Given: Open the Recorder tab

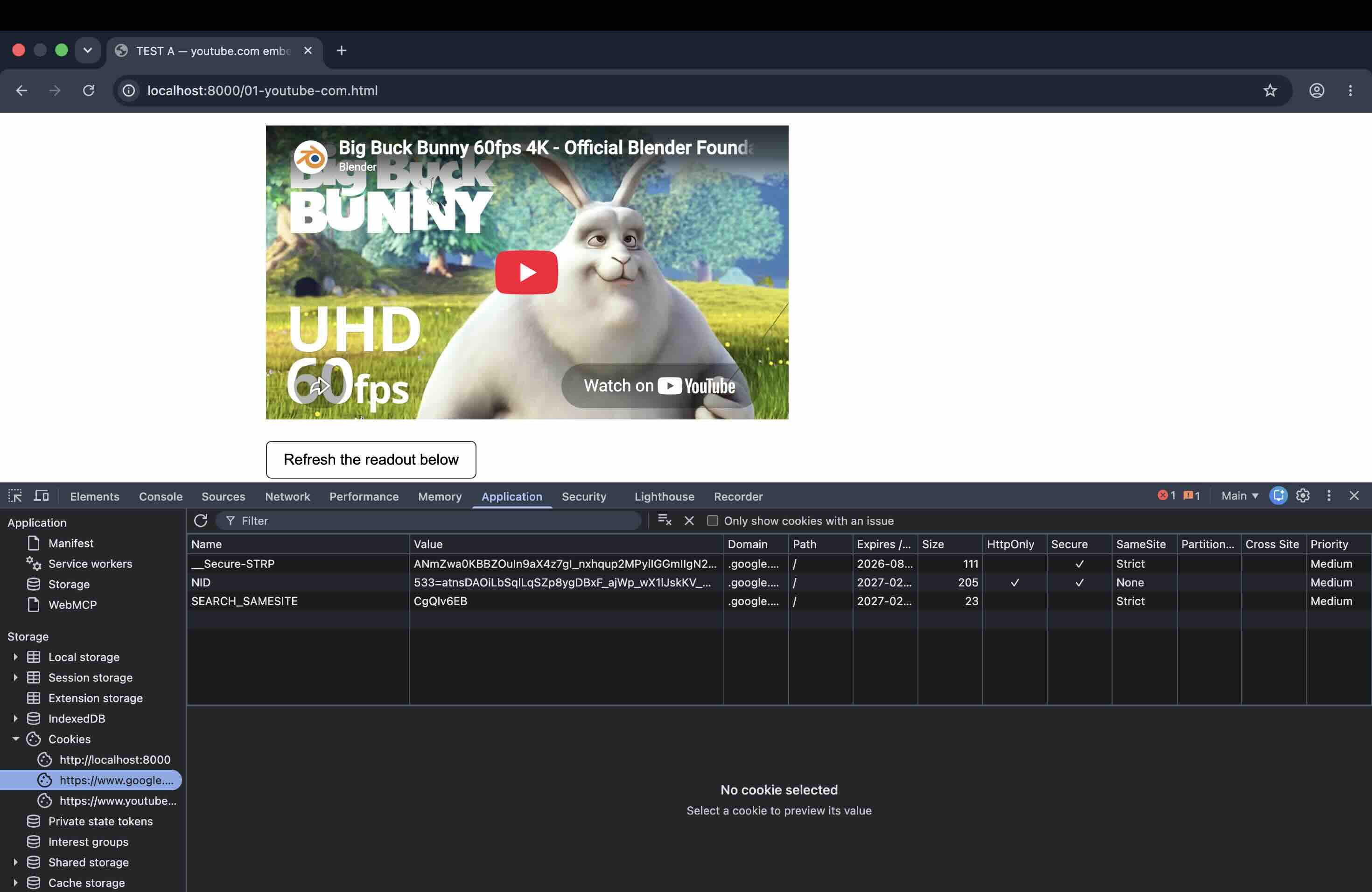Looking at the screenshot, I should tap(738, 496).
